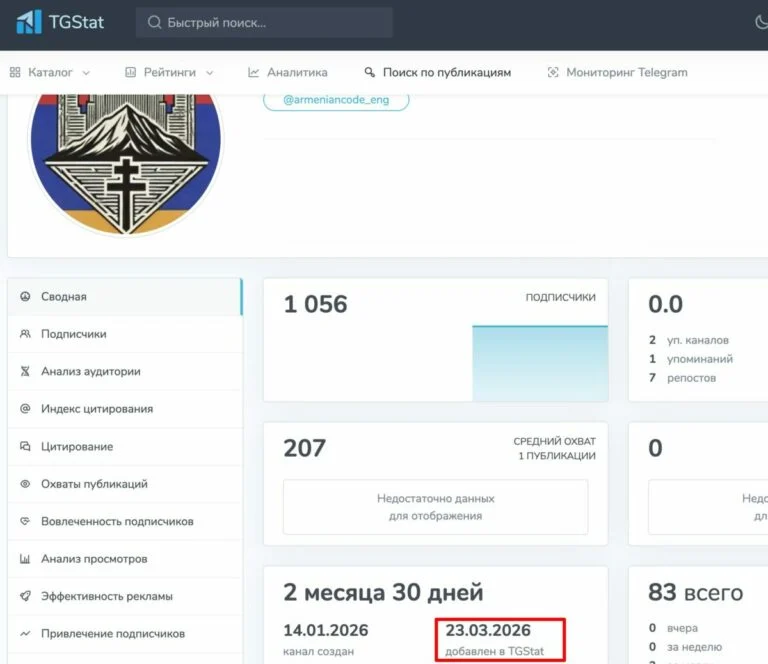Toggle dark mode moon icon
Image resolution: width=768 pixels, height=664 pixels.
760,22
